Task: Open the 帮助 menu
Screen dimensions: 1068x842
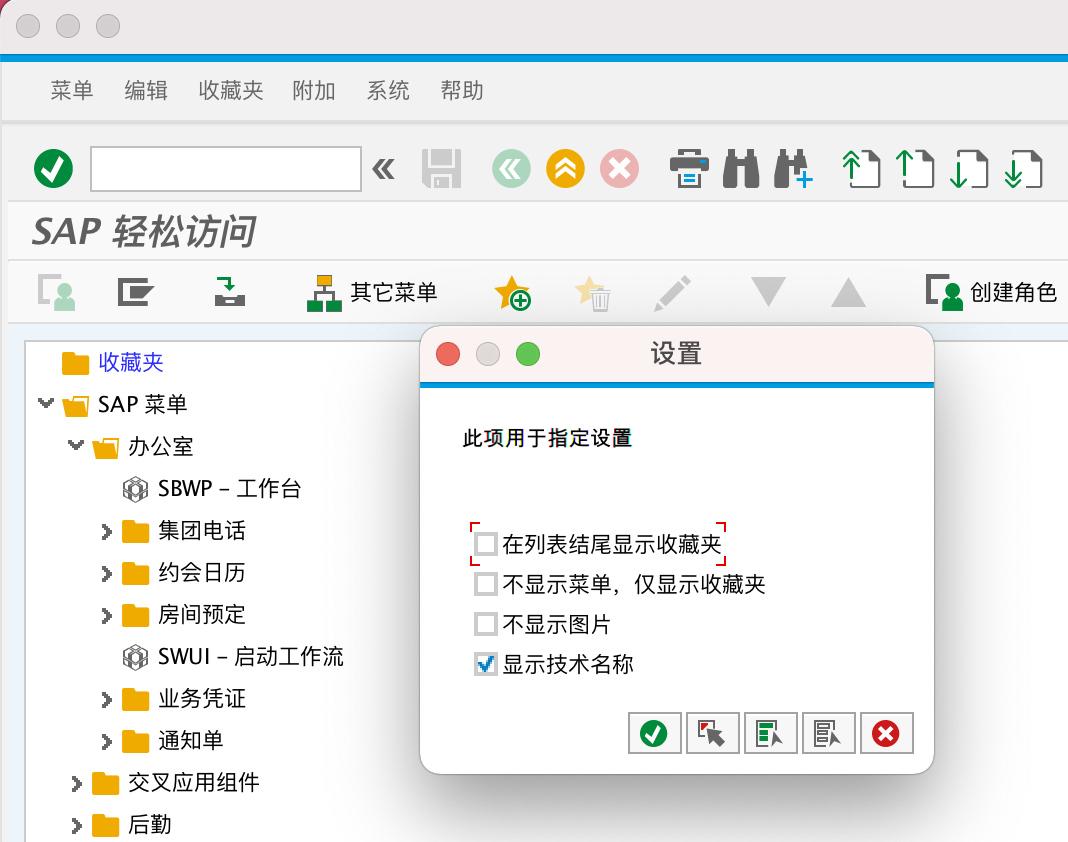Action: (462, 90)
